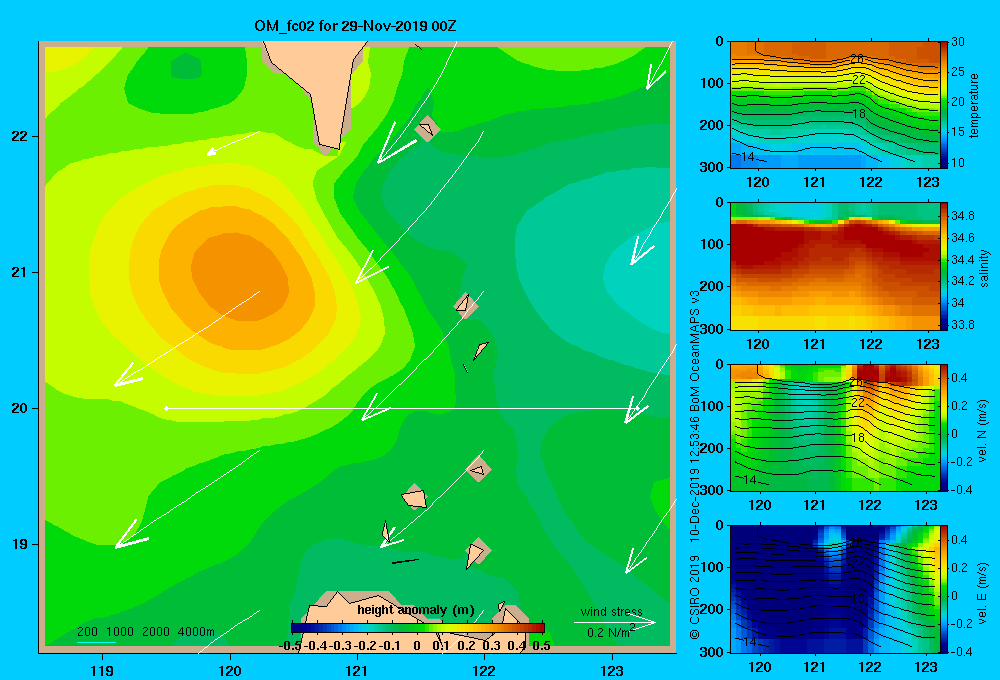Click the plot title OM_fc02 for 29-Nov-2019 00Z
The width and height of the screenshot is (1000, 680).
click(355, 26)
